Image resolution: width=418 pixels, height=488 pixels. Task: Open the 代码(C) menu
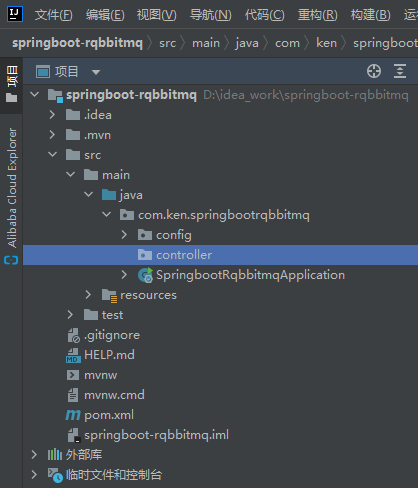tap(265, 15)
